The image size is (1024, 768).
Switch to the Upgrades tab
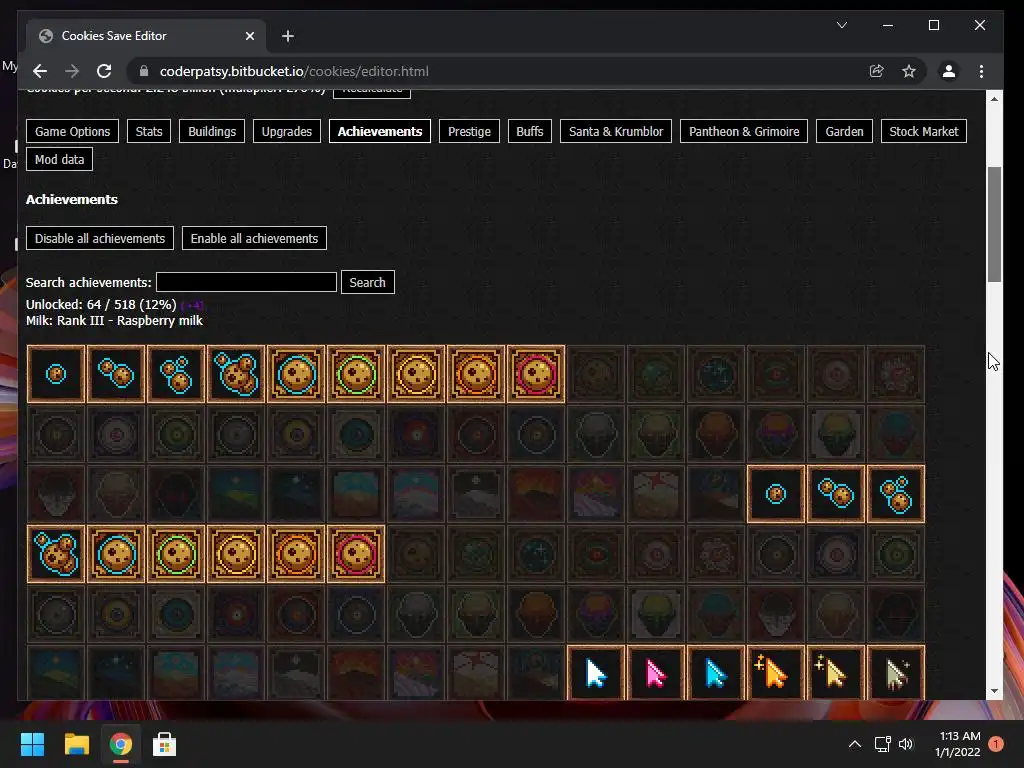tap(287, 131)
